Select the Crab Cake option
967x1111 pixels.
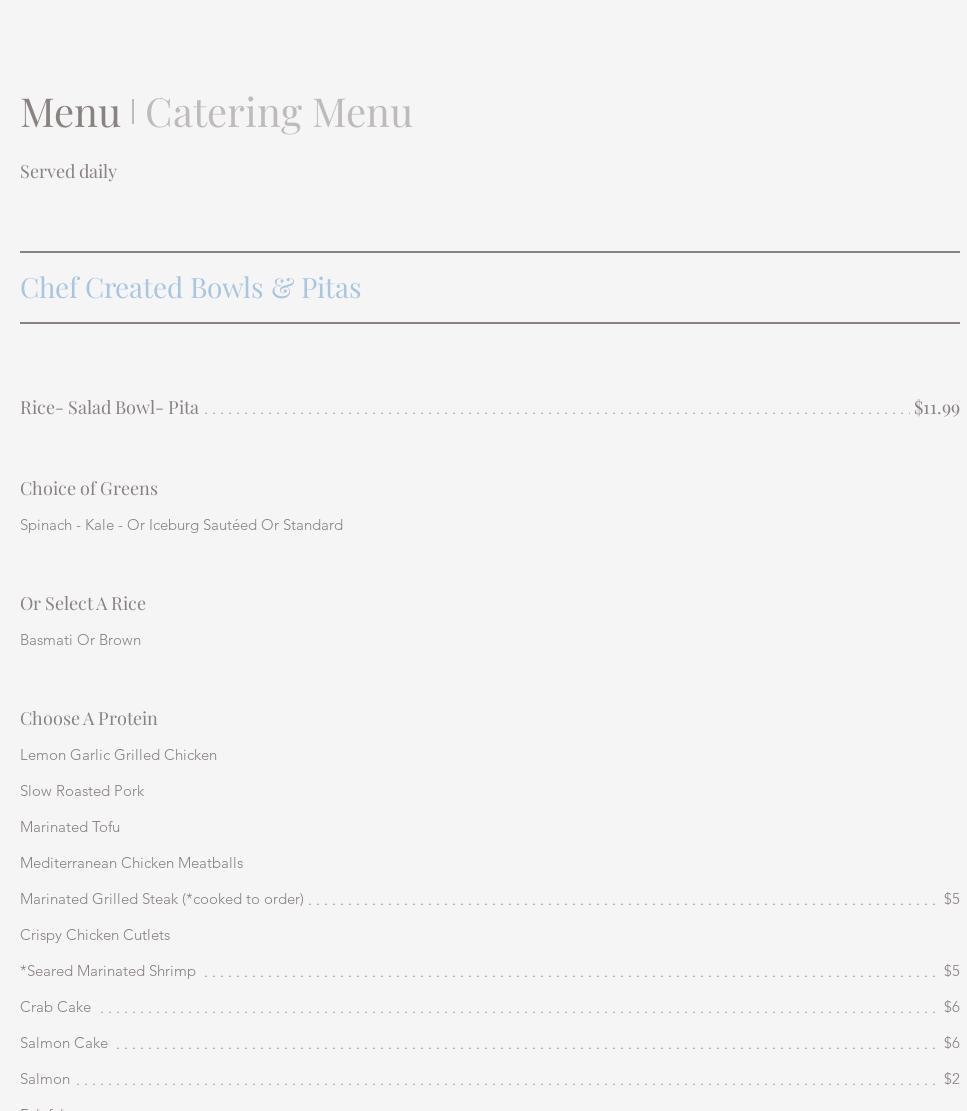point(55,1007)
